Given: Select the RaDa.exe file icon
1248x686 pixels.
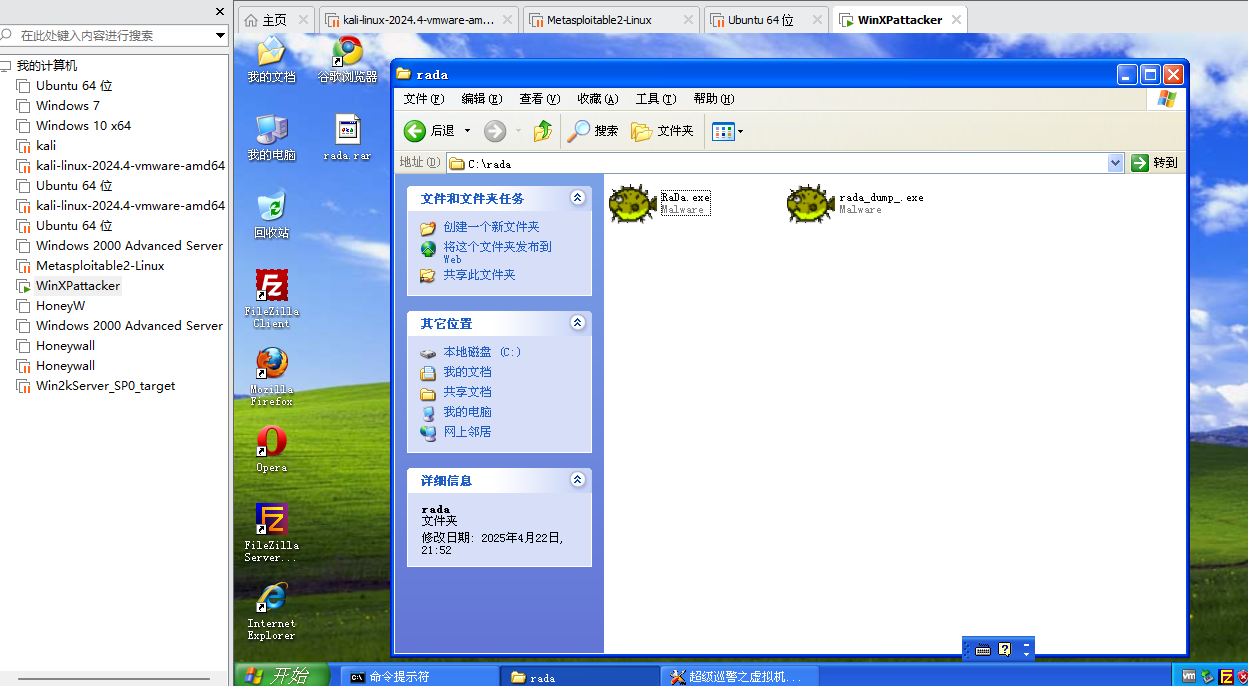Looking at the screenshot, I should [x=633, y=203].
